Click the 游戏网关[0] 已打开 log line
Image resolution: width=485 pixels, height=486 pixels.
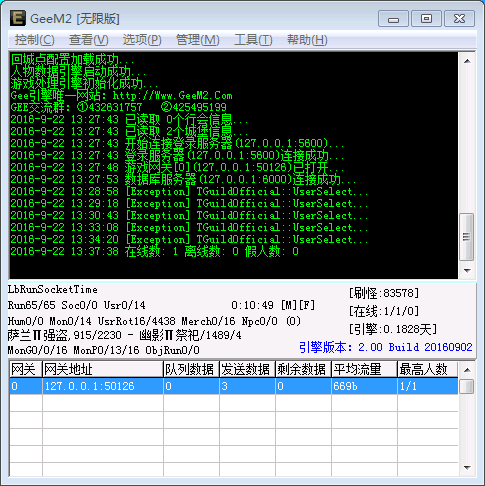click(x=177, y=167)
